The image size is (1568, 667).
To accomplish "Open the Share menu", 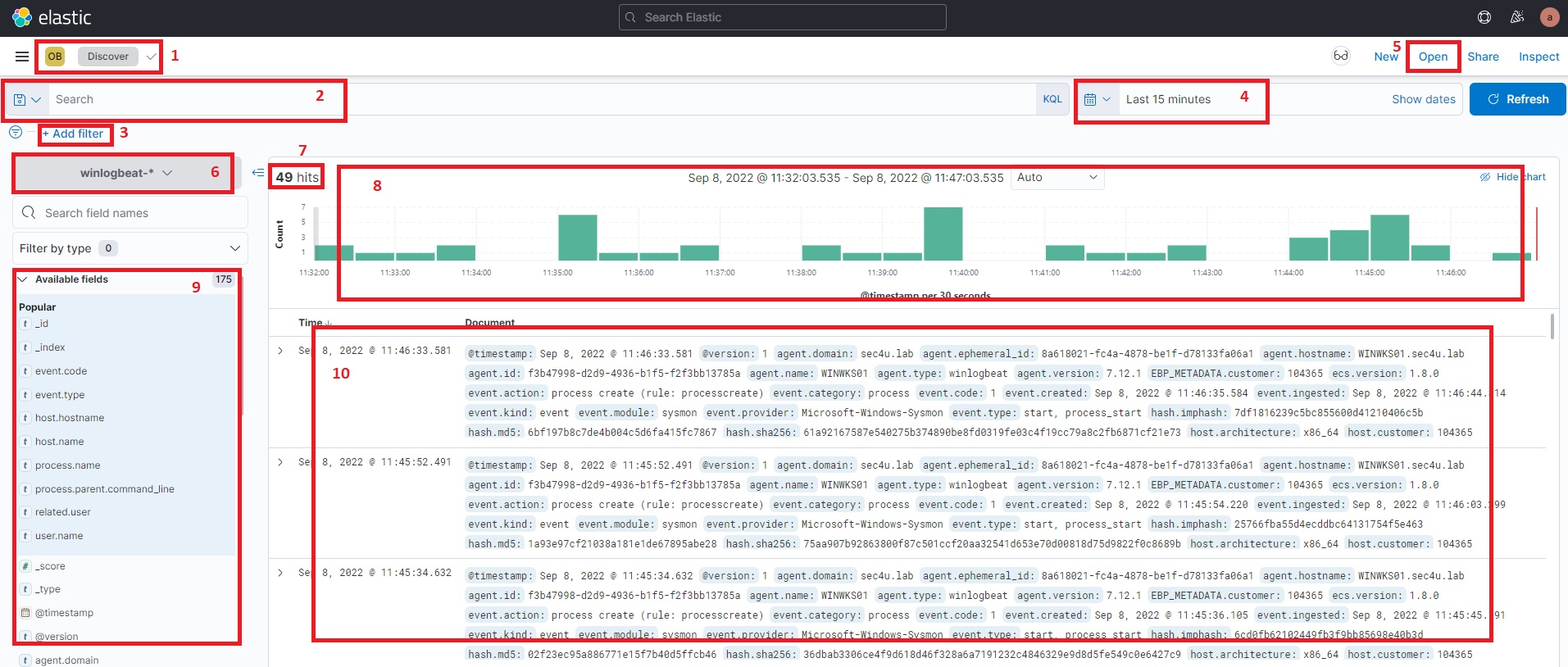I will tap(1483, 57).
